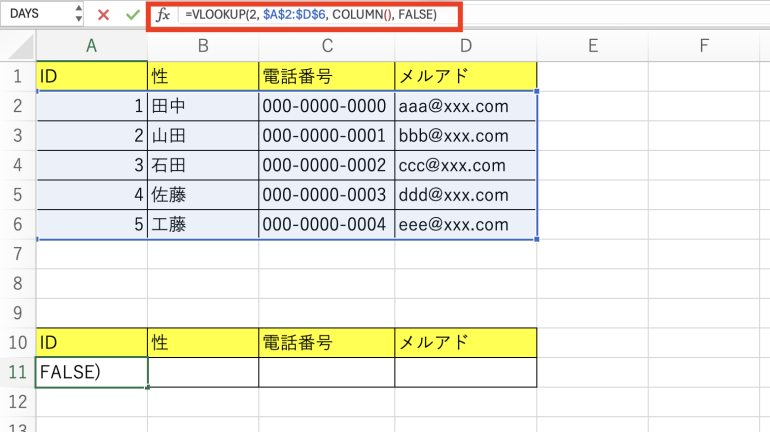Click ID value 3 in row 4
The height and width of the screenshot is (432, 770).
point(92,165)
